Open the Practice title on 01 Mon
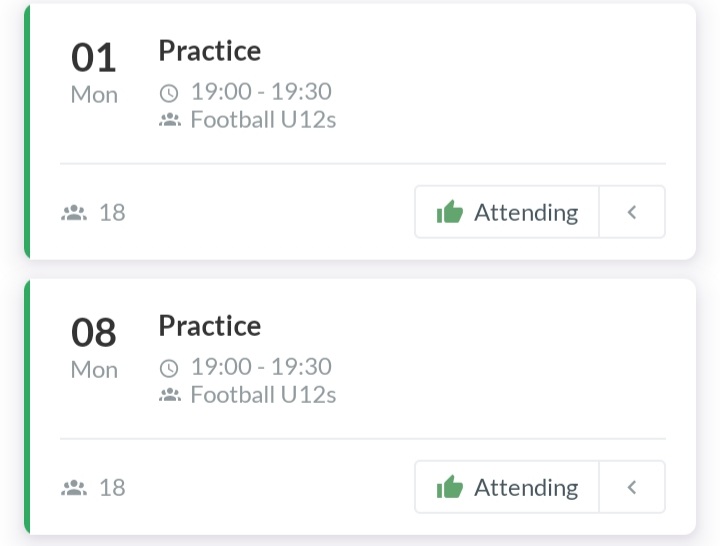The width and height of the screenshot is (720, 546). click(x=210, y=51)
